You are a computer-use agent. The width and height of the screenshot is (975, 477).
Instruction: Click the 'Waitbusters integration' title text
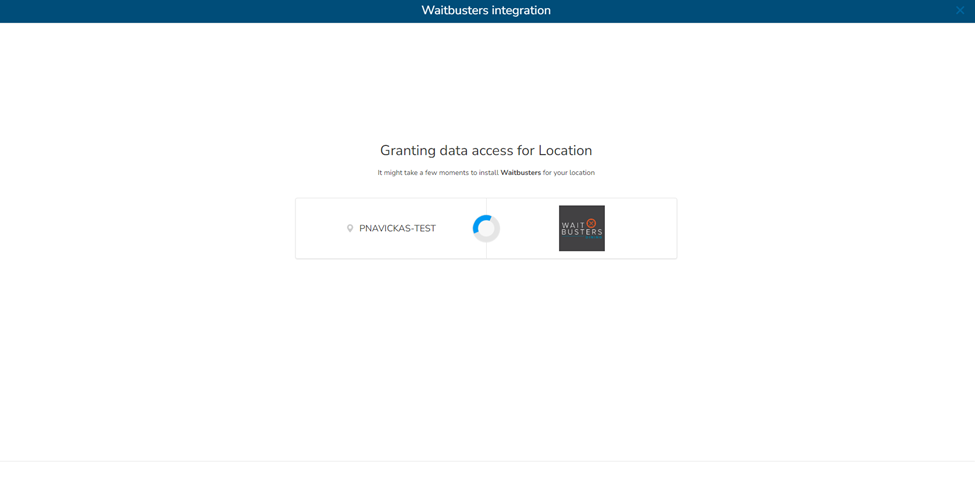pyautogui.click(x=486, y=11)
